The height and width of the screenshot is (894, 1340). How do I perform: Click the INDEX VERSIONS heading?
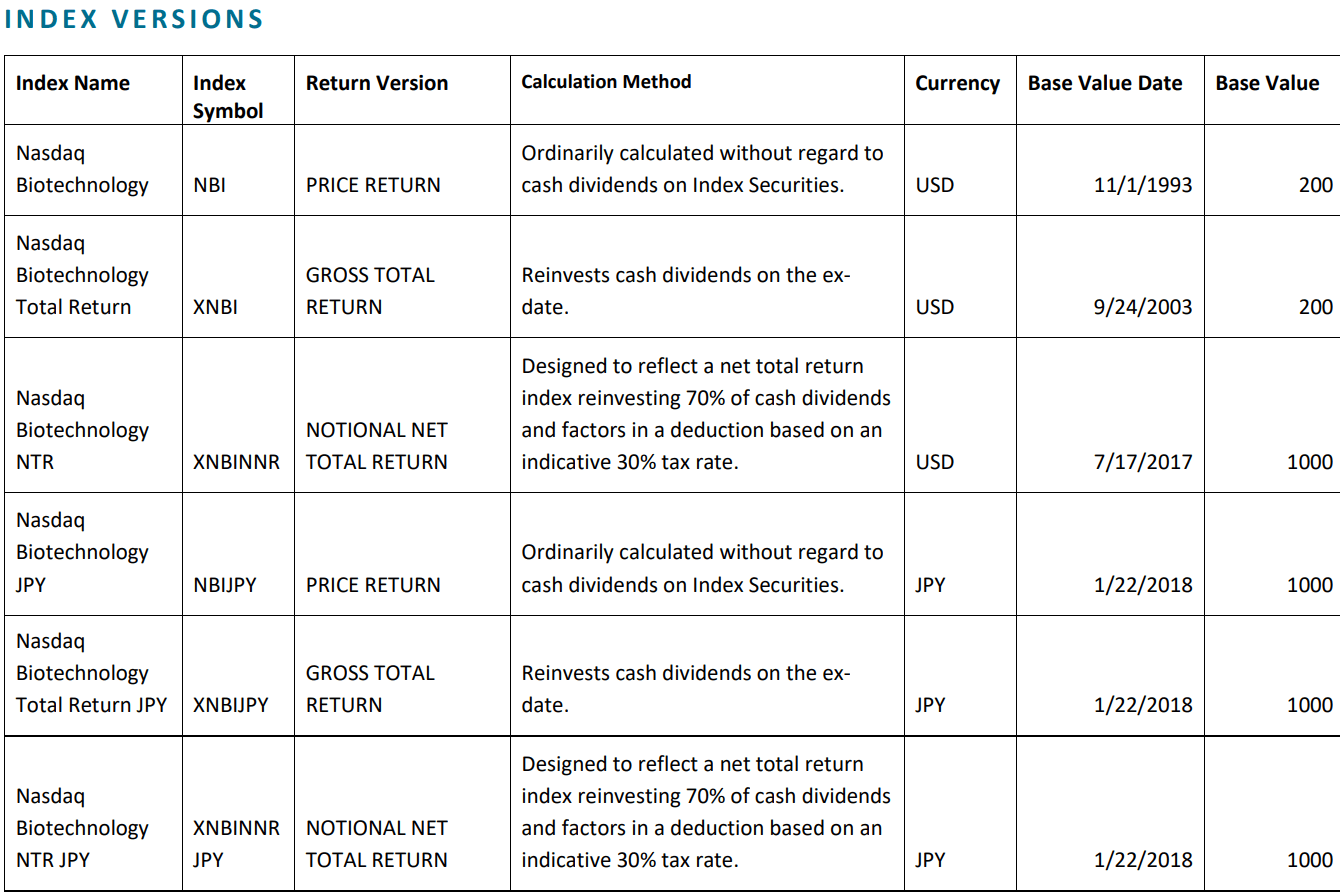[134, 19]
